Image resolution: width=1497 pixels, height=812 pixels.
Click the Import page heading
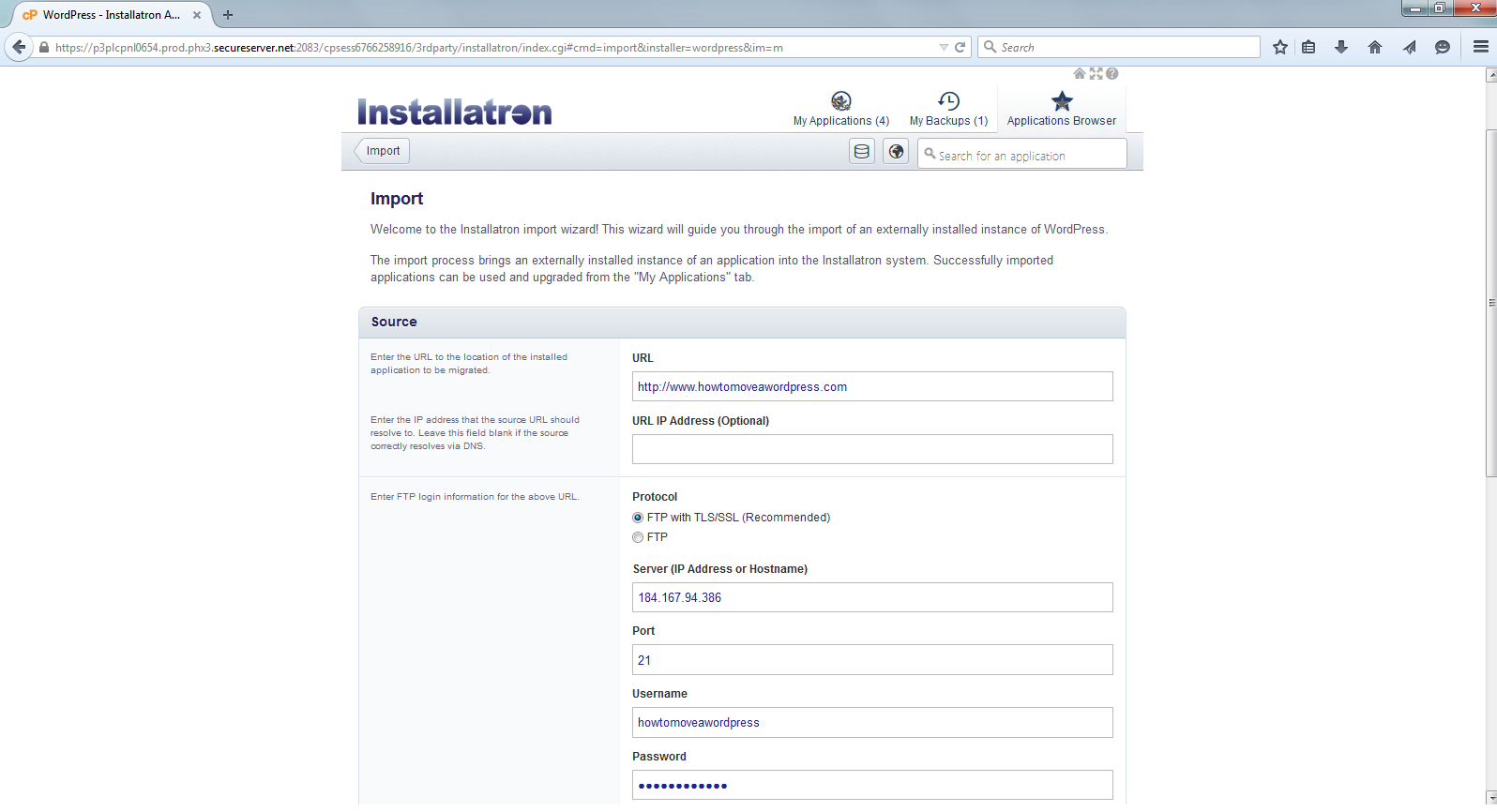point(397,199)
